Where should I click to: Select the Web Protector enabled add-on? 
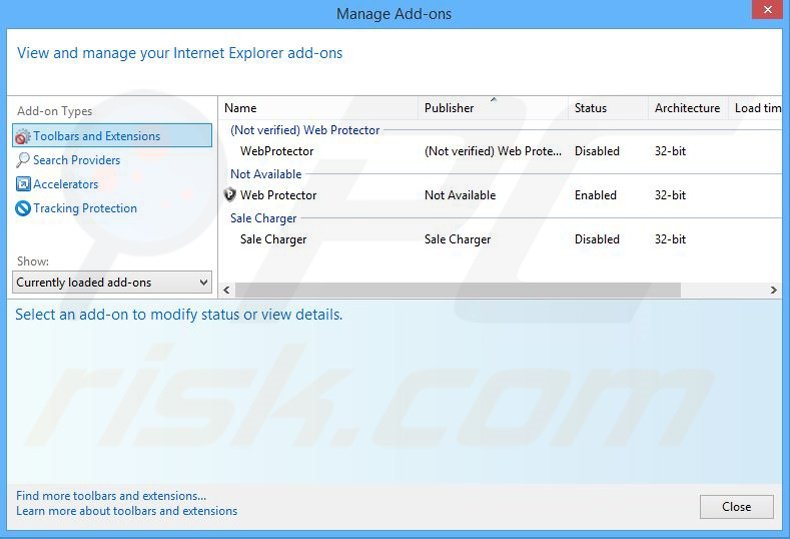coord(501,195)
